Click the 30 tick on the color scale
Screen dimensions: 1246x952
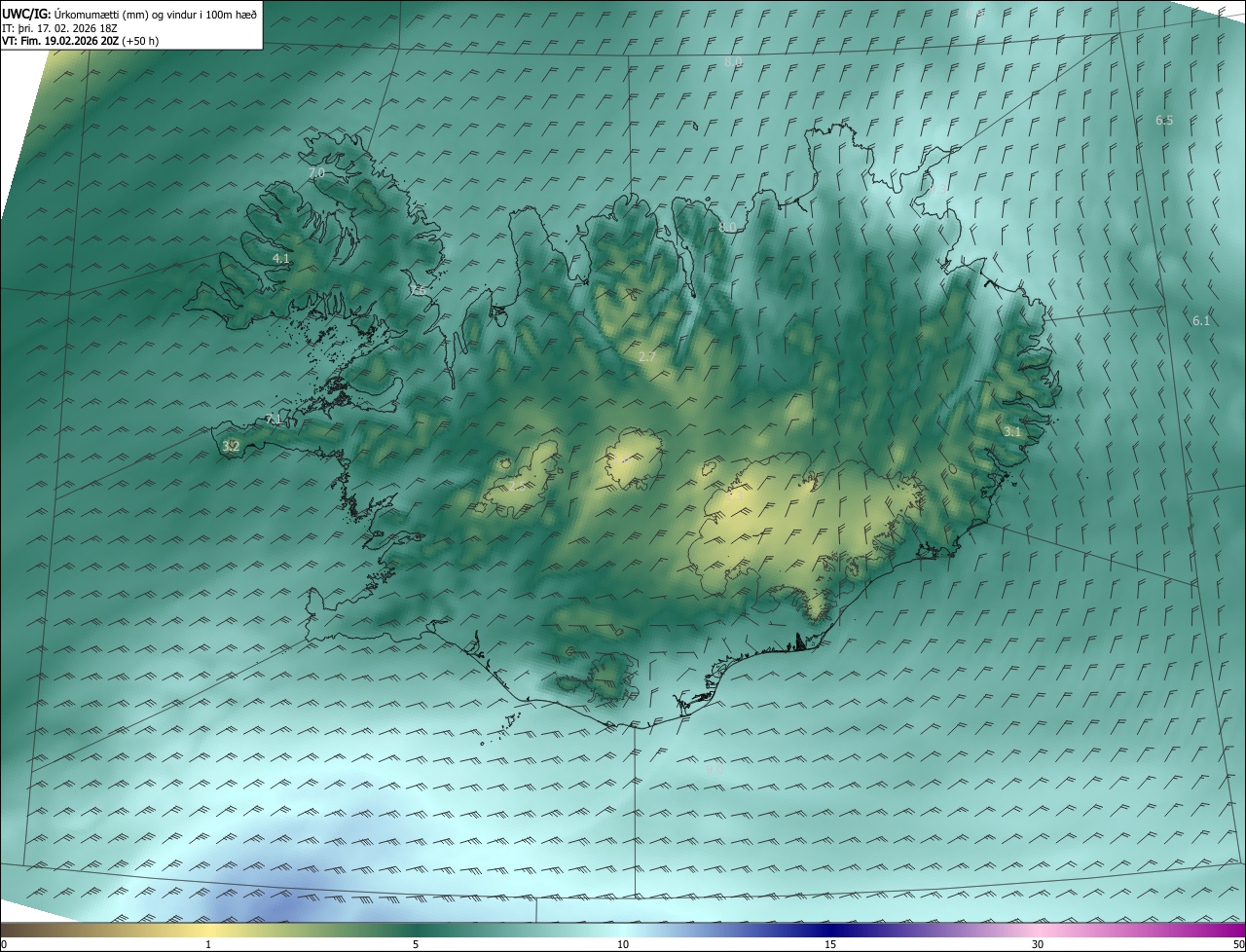1038,944
